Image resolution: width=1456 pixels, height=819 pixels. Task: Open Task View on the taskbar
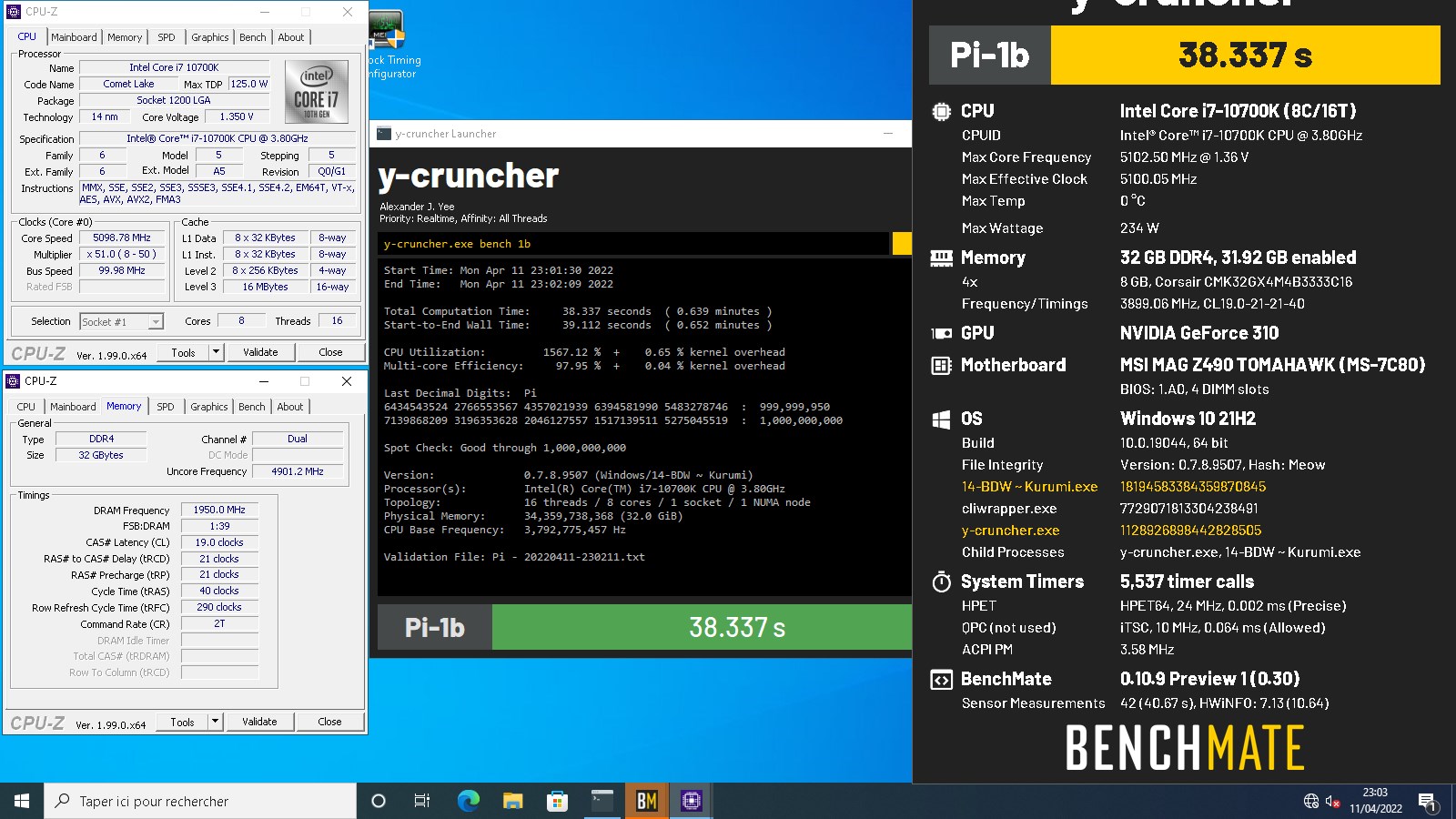[x=422, y=801]
